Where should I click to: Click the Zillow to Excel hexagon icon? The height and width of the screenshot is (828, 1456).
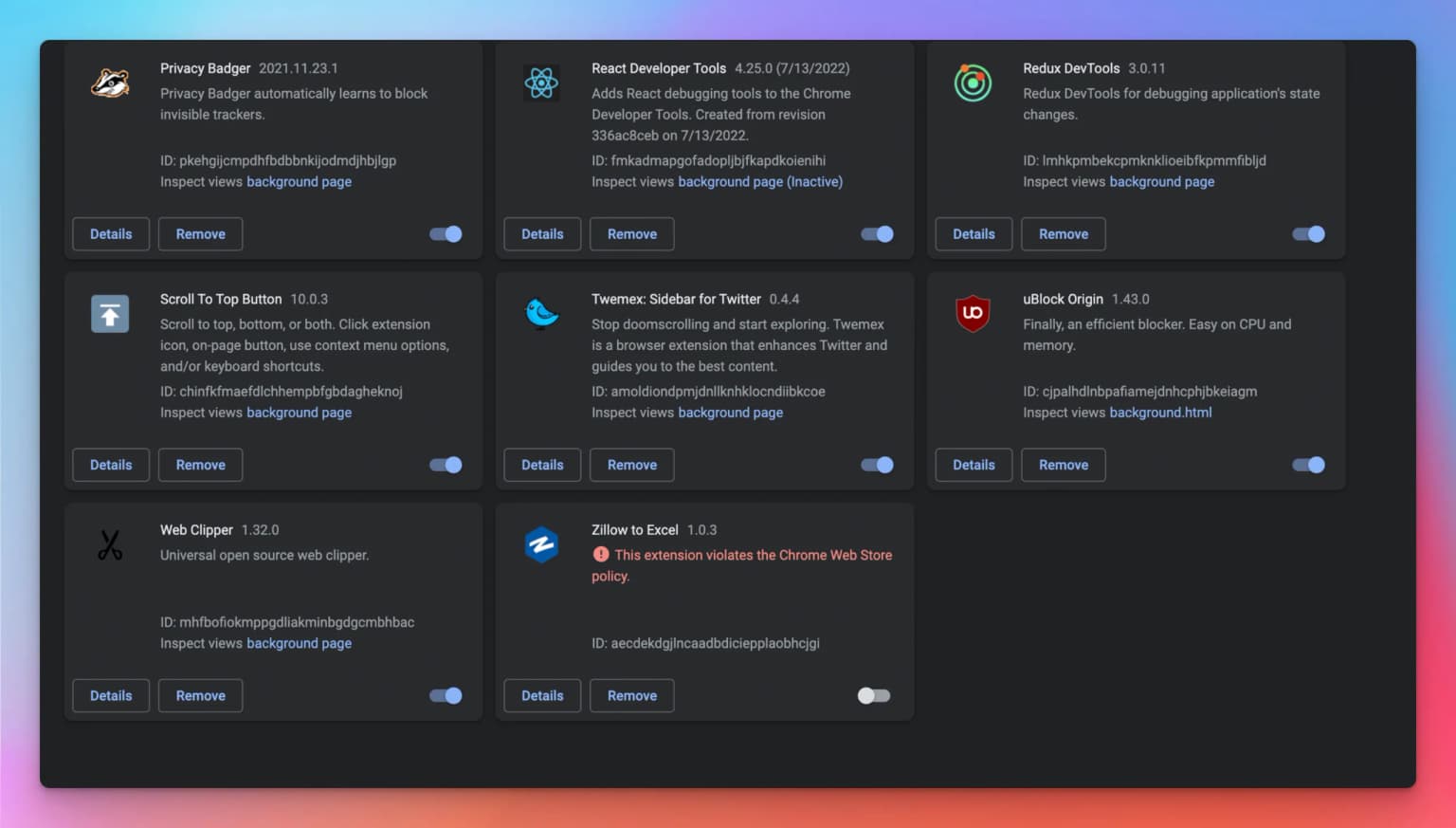pyautogui.click(x=541, y=544)
